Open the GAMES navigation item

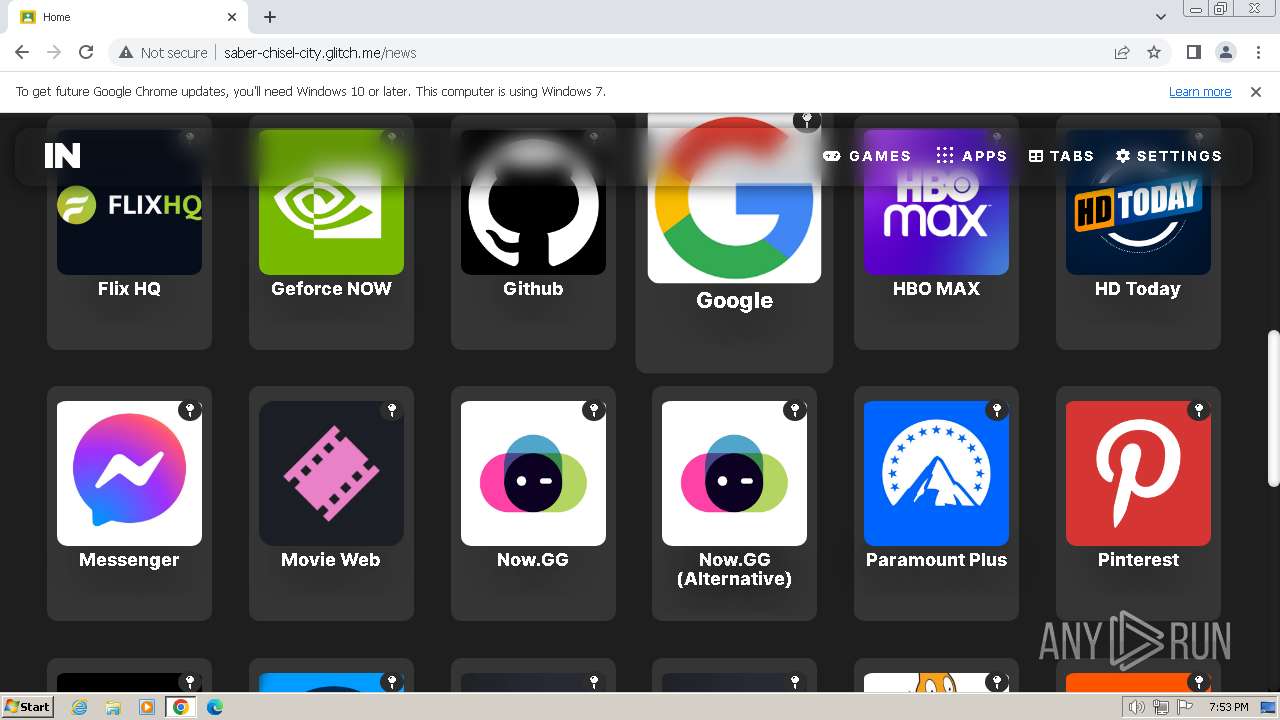point(867,156)
